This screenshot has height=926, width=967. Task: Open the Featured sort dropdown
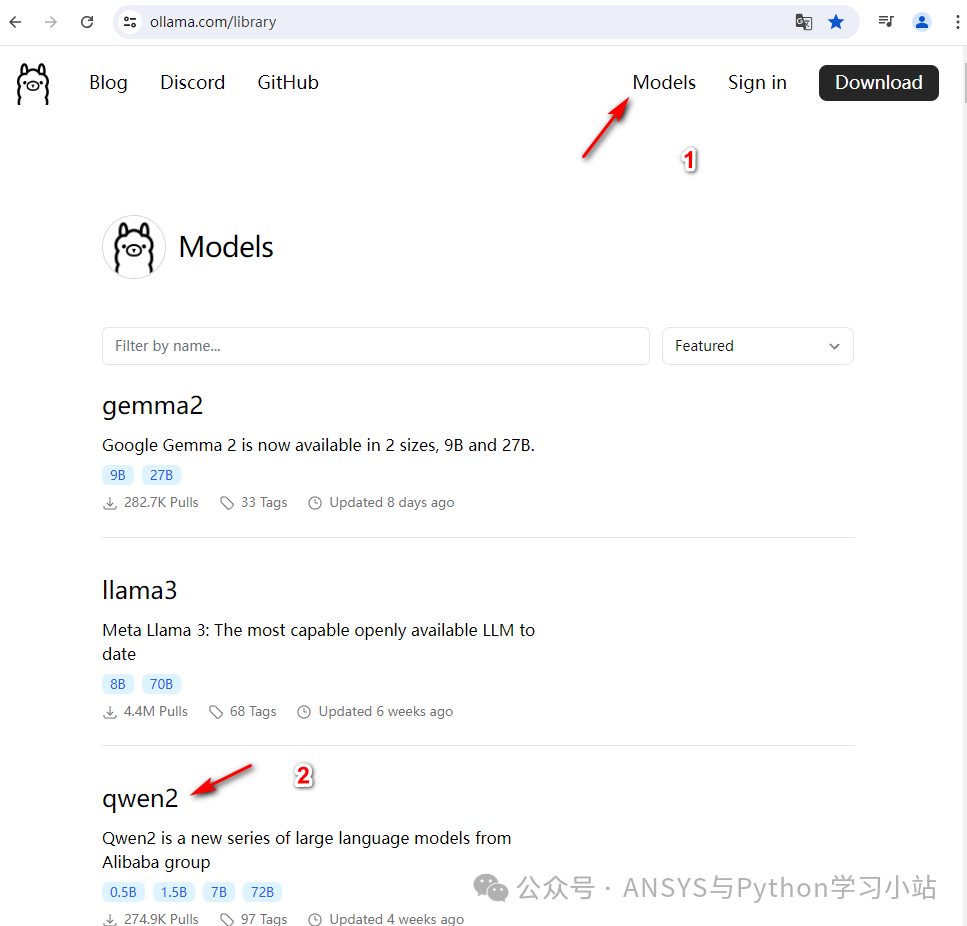pos(758,346)
